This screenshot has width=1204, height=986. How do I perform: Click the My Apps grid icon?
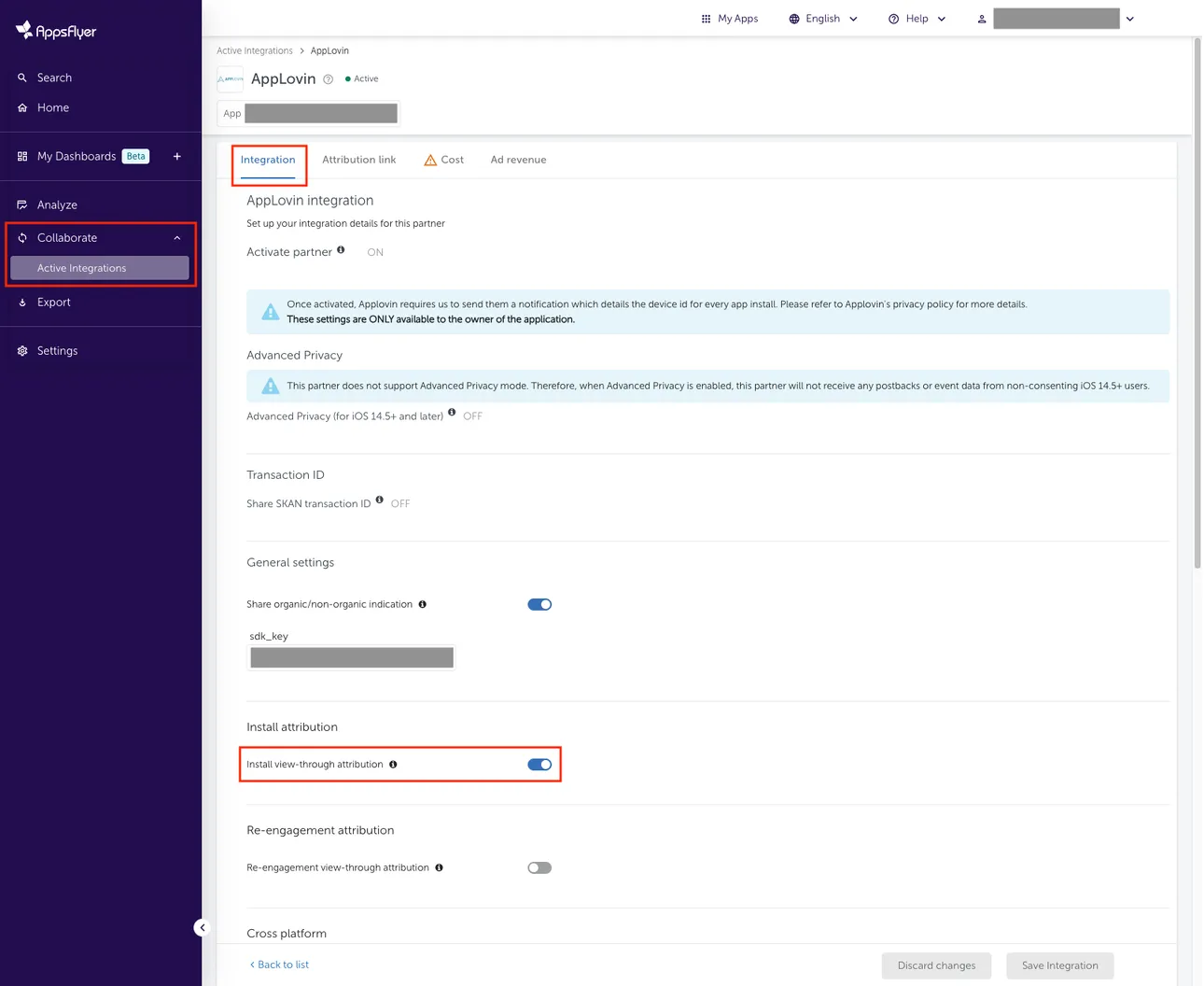(707, 18)
